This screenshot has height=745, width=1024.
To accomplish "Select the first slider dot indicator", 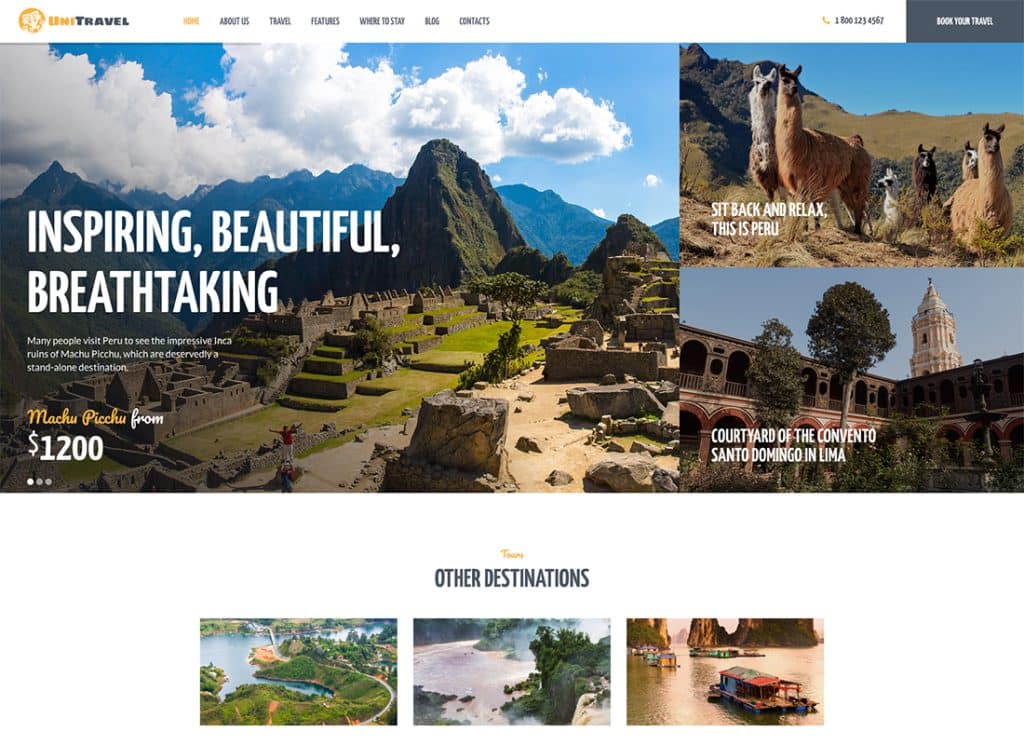I will coord(30,482).
